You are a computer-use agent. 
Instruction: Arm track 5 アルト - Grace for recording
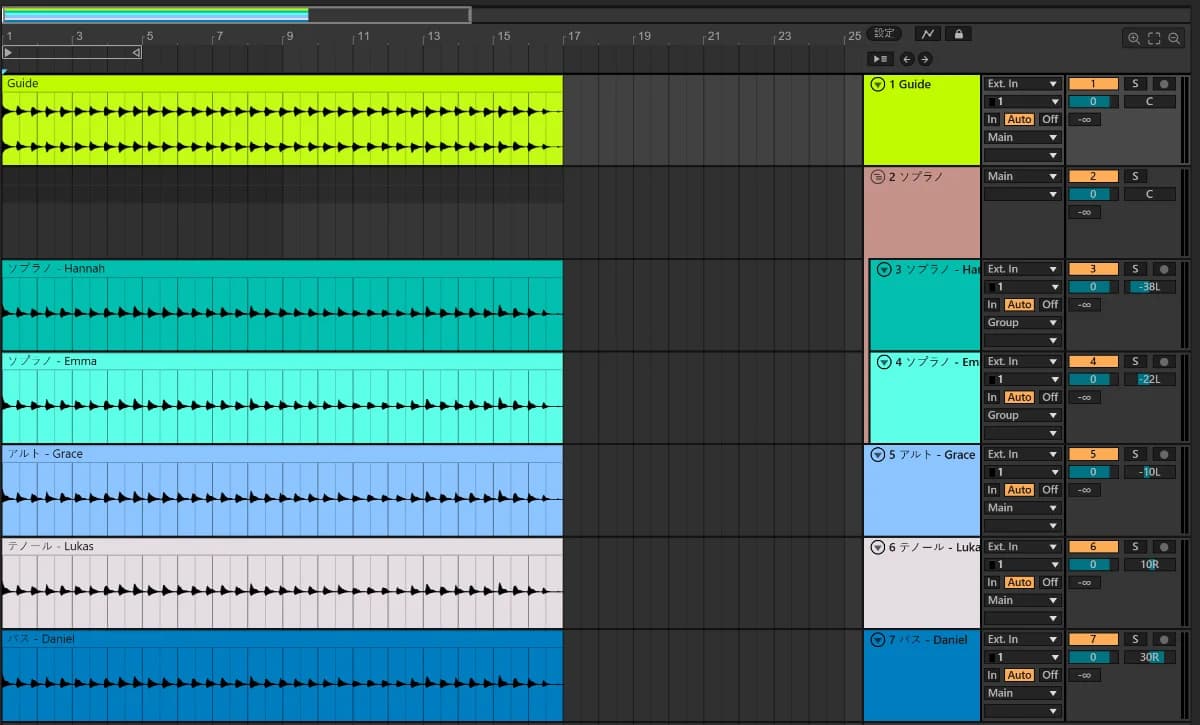click(1163, 454)
